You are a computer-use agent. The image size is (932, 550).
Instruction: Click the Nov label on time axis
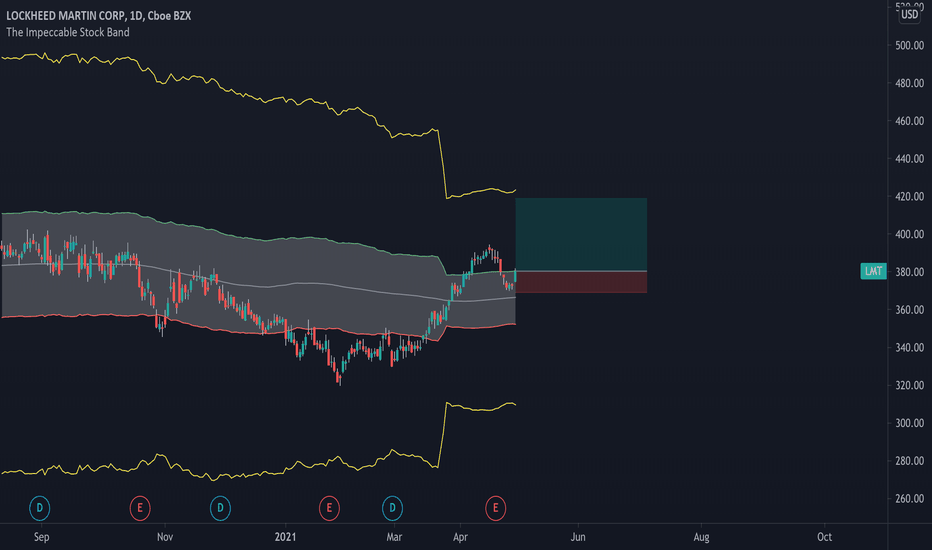tap(165, 537)
